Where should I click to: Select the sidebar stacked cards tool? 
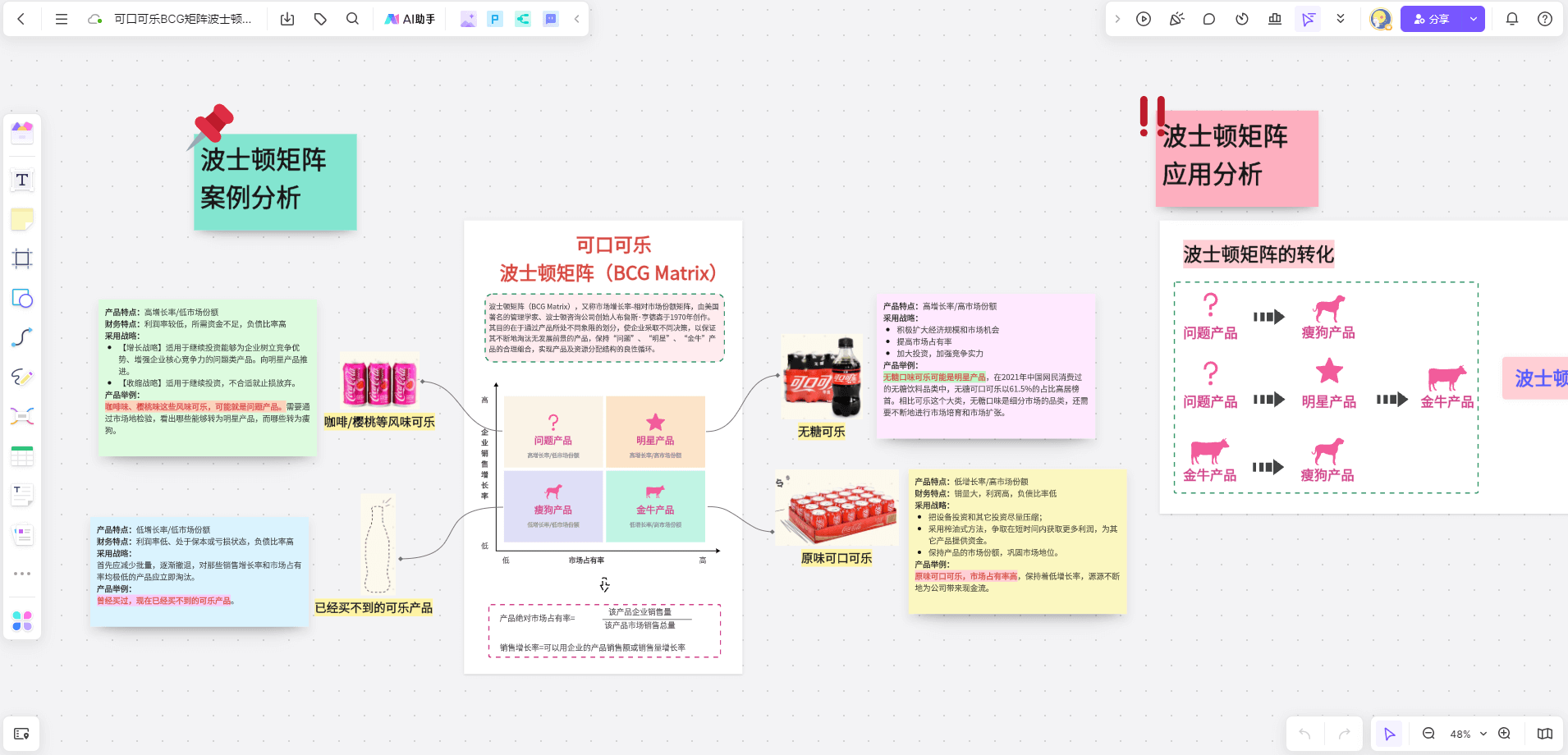pyautogui.click(x=22, y=534)
